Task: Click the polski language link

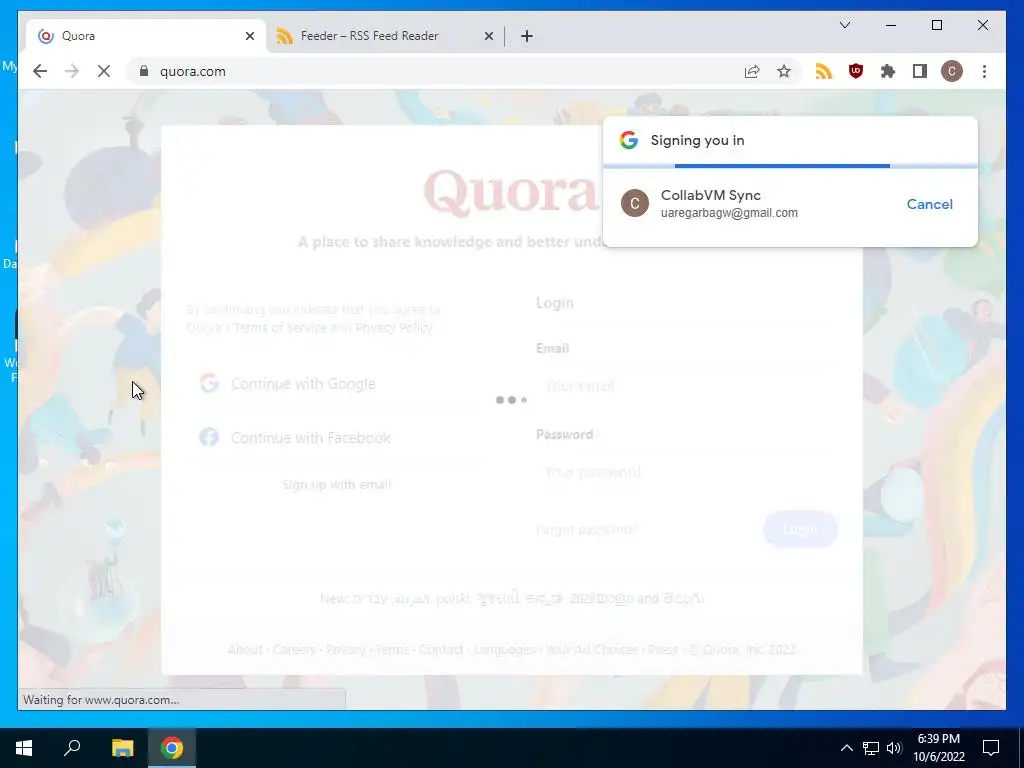Action: point(452,598)
